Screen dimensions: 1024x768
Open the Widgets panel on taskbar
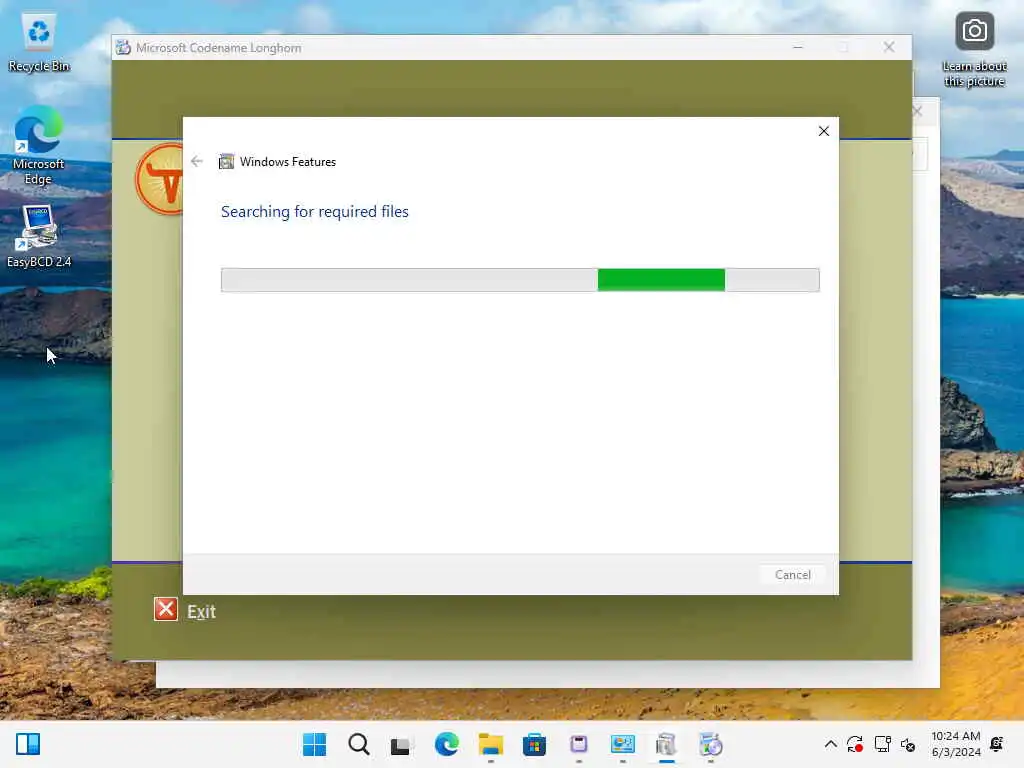point(28,744)
